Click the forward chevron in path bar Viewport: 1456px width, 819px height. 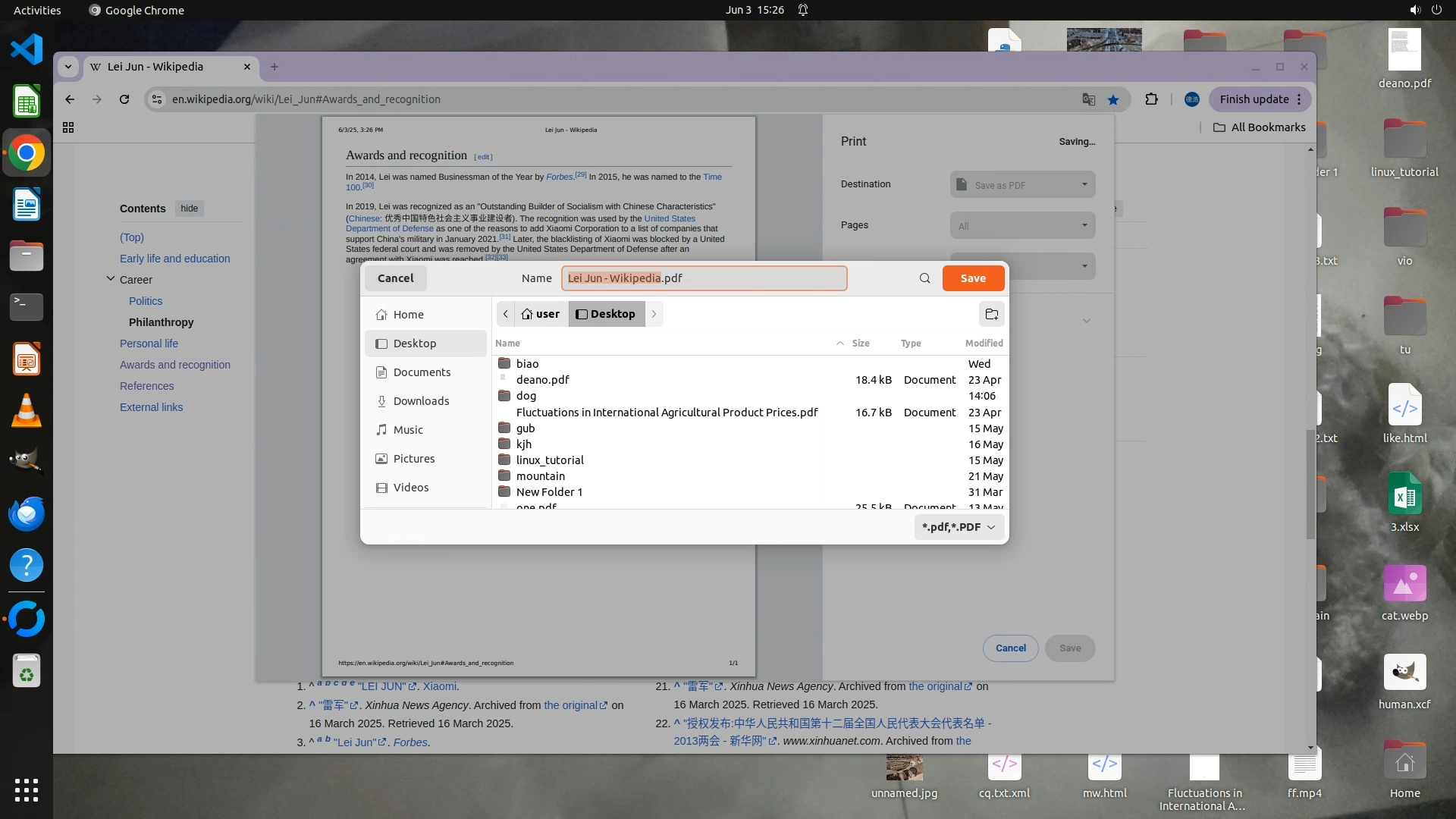click(654, 314)
